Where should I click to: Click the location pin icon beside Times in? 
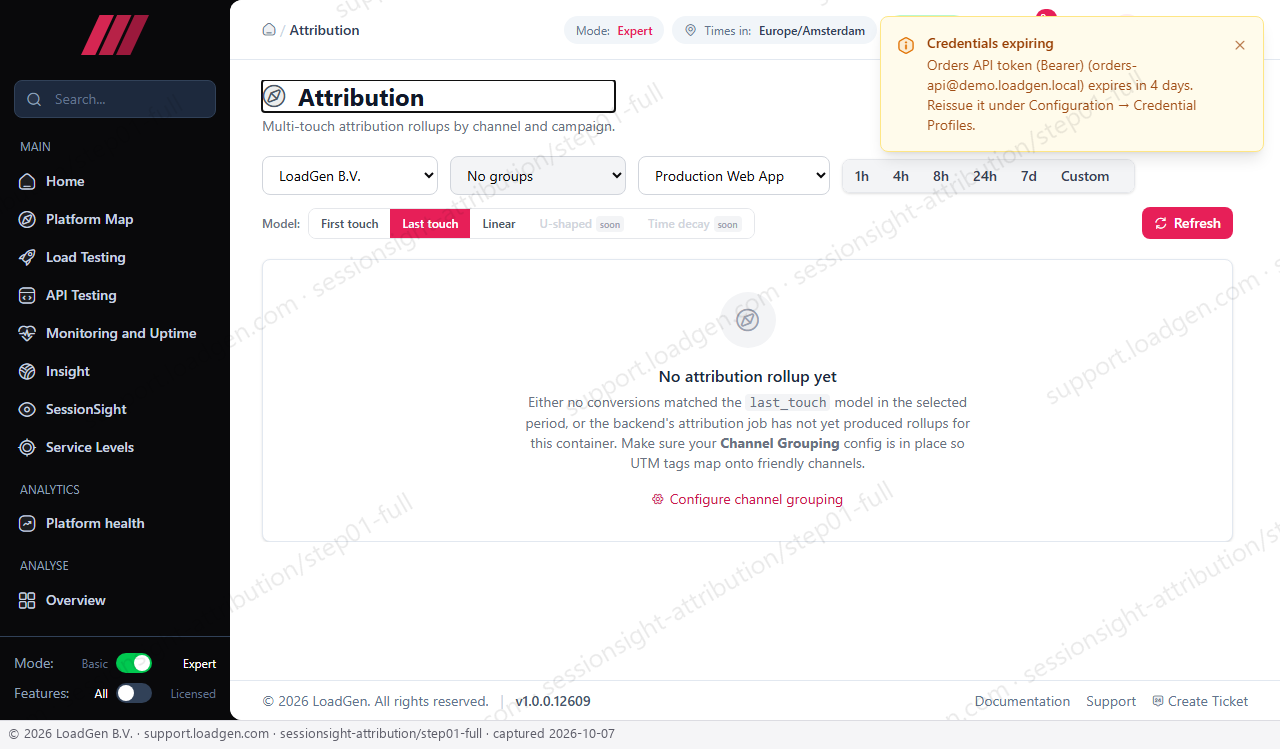690,31
